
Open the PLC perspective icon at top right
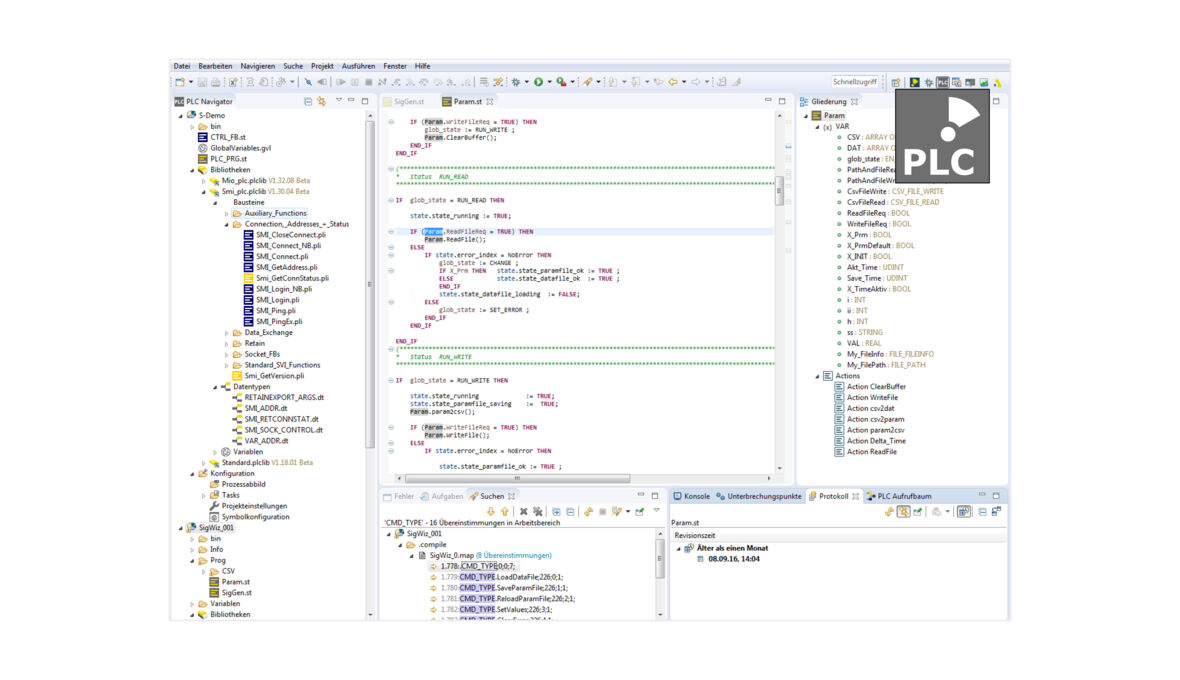942,82
